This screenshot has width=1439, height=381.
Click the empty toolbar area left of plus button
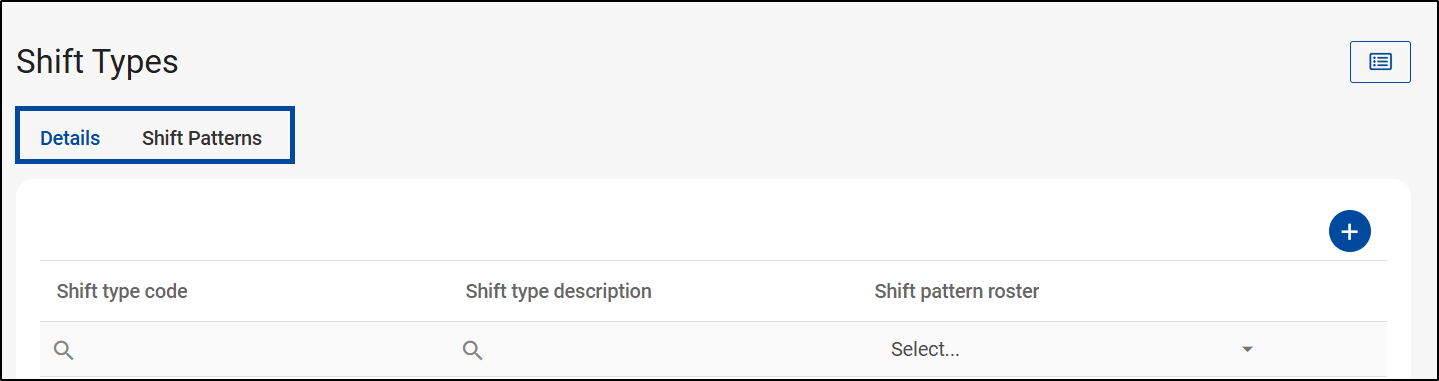coord(680,232)
